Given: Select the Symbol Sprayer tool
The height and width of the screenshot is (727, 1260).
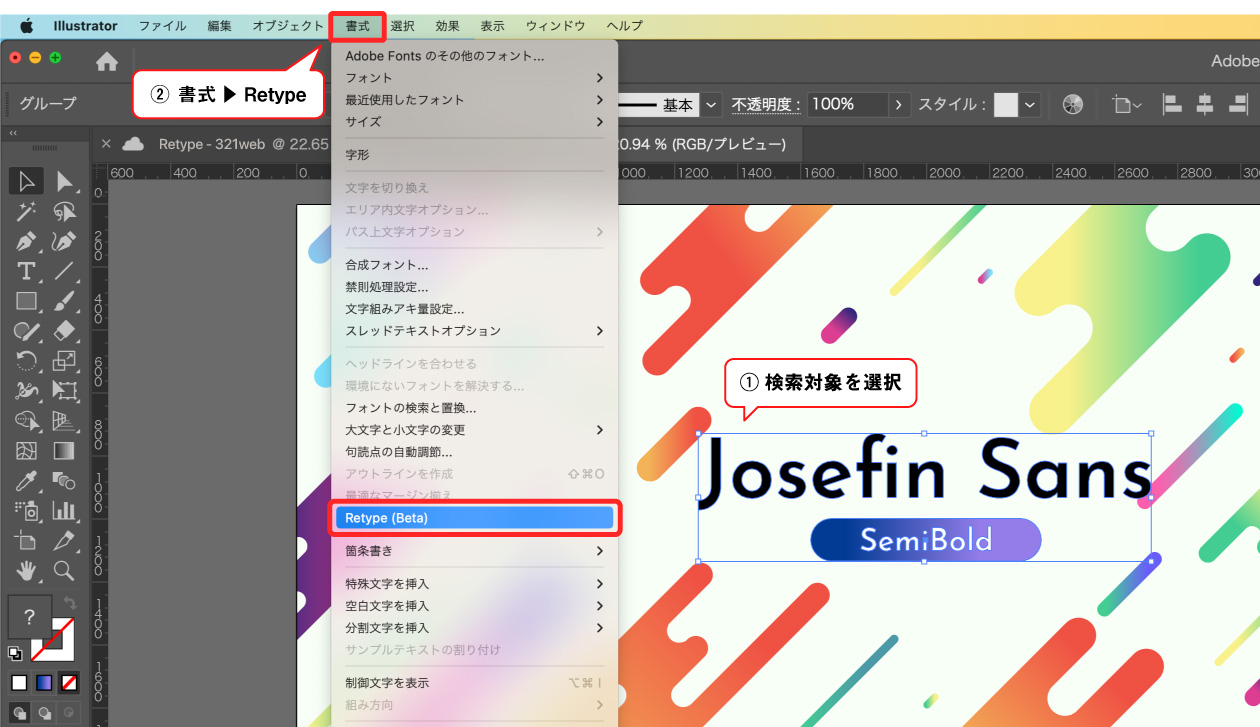Looking at the screenshot, I should [x=27, y=511].
